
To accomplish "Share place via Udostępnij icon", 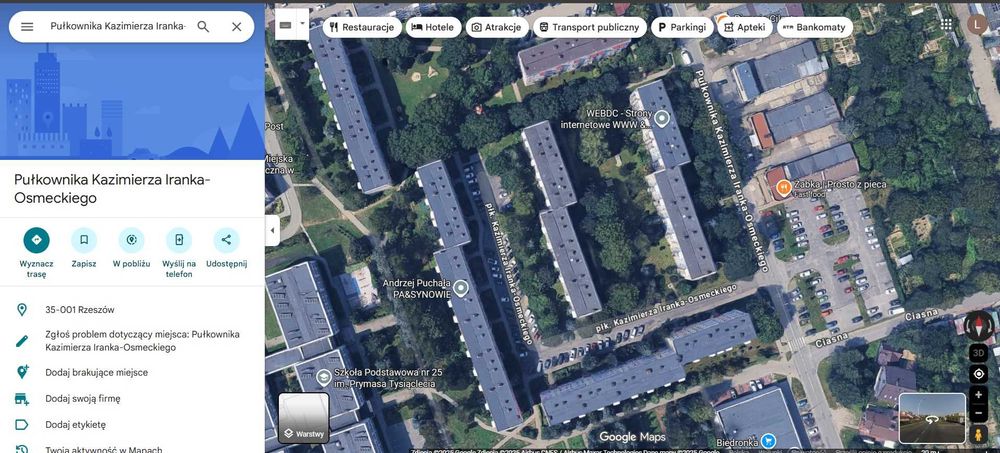I will pos(226,240).
